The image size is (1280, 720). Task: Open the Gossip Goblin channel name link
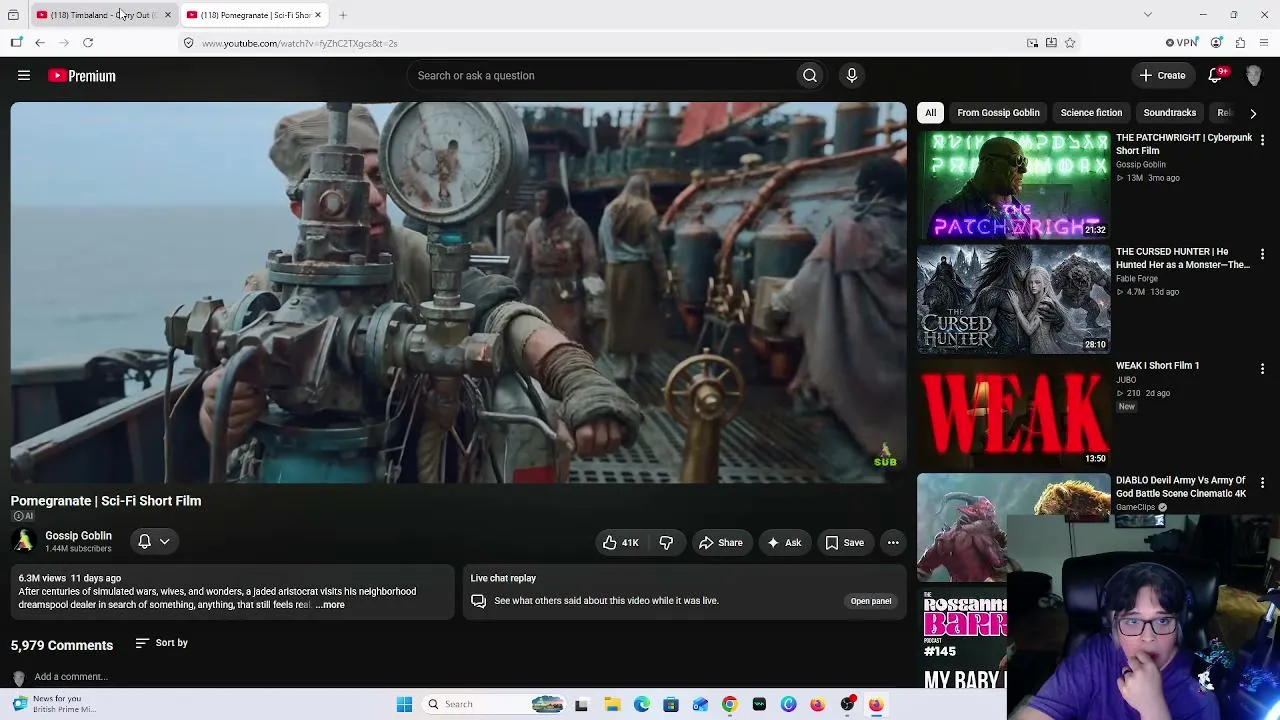point(78,536)
